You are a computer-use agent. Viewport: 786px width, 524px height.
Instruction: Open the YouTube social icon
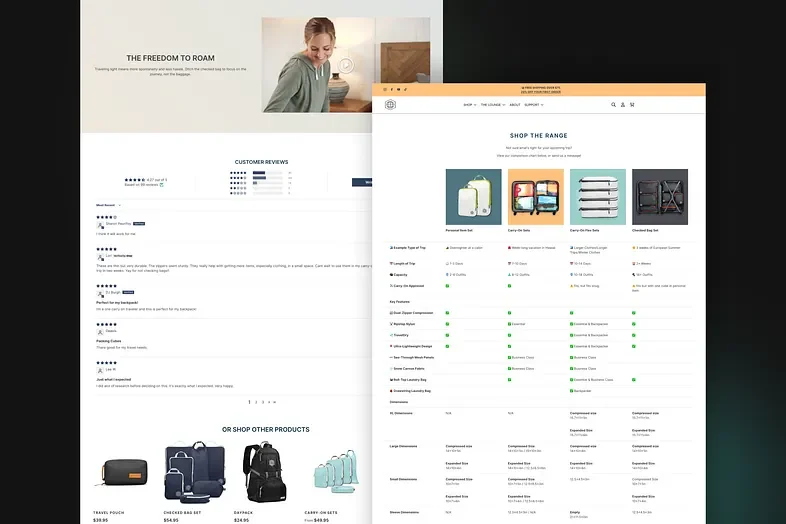pyautogui.click(x=398, y=90)
